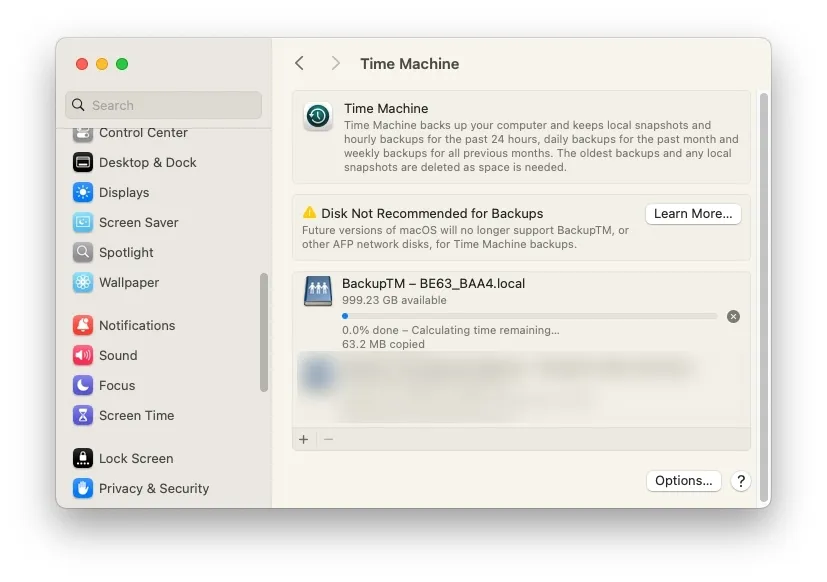Select the Notifications bell icon
The height and width of the screenshot is (582, 827).
click(83, 326)
